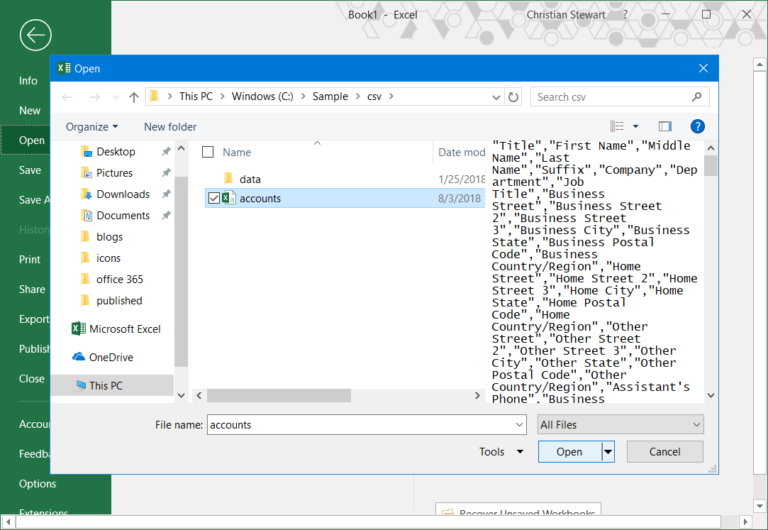Expand the view options dropdown arrow
Screen dimensions: 768x530
(x=635, y=126)
